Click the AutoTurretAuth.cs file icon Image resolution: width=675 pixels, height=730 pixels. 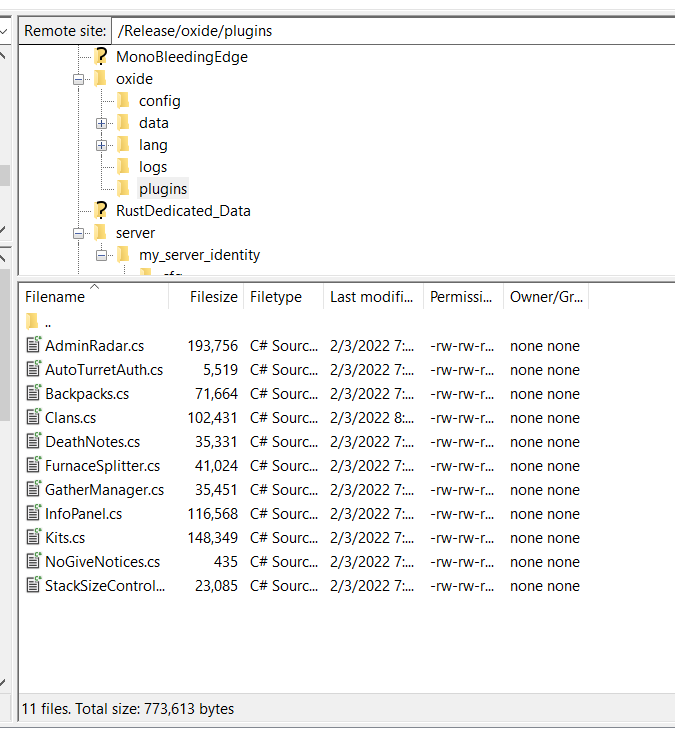coord(34,369)
